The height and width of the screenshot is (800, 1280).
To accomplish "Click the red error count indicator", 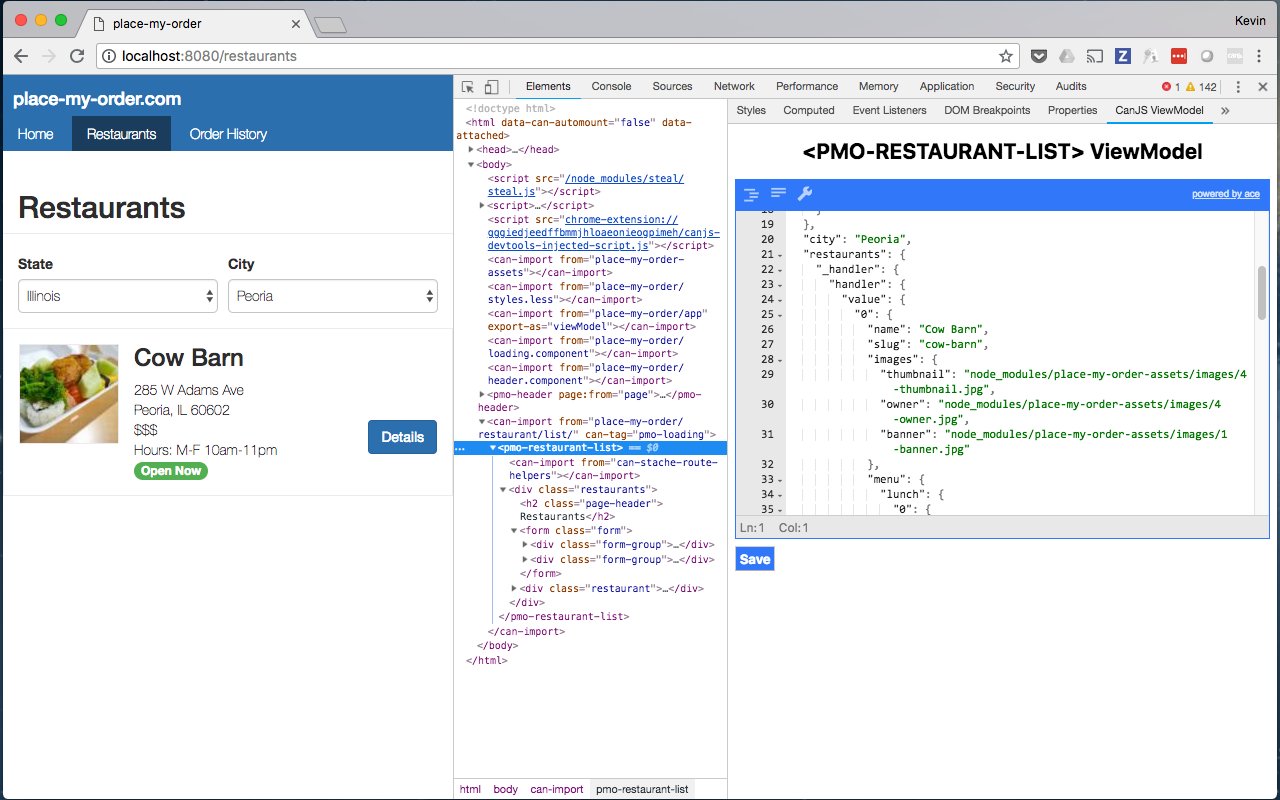I will click(x=1171, y=87).
